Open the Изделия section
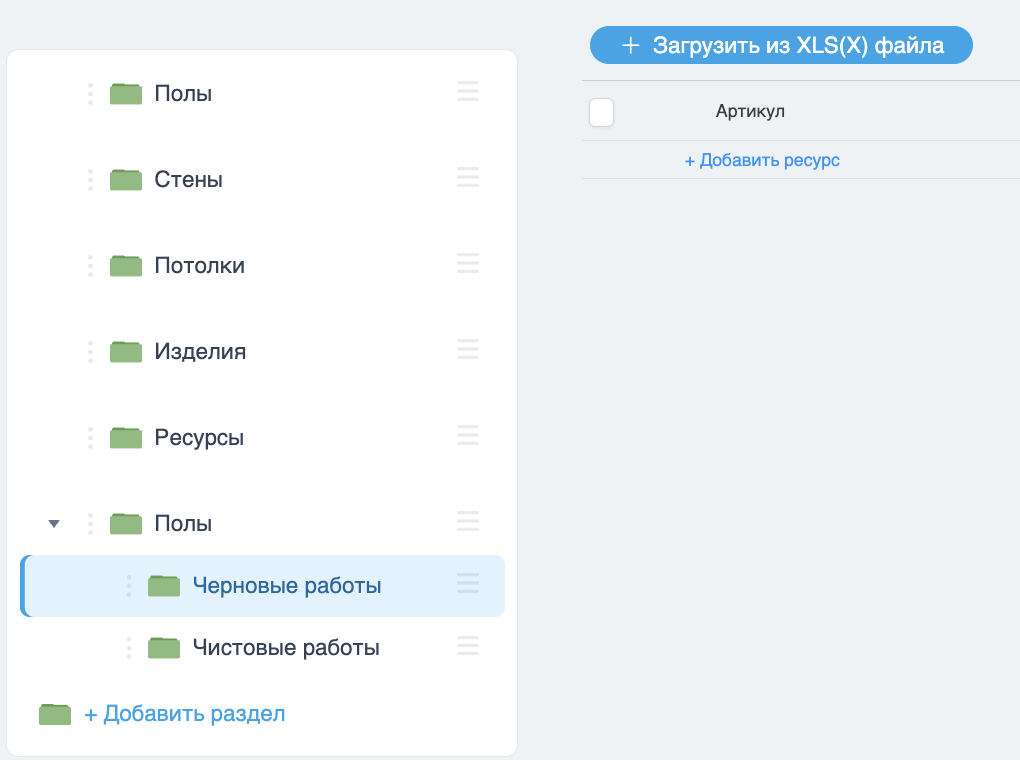The height and width of the screenshot is (760, 1020). point(200,351)
